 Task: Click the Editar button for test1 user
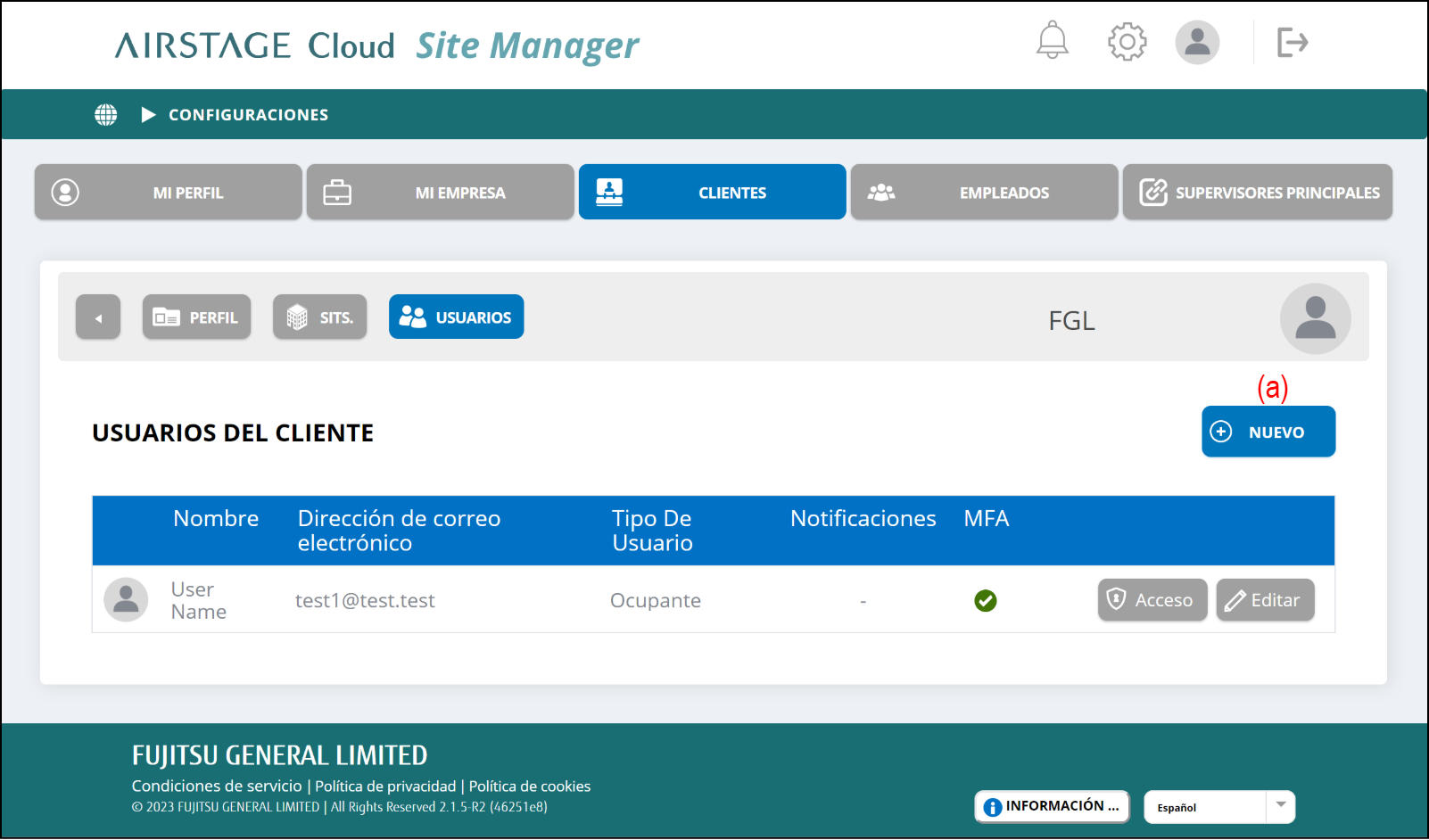1264,600
